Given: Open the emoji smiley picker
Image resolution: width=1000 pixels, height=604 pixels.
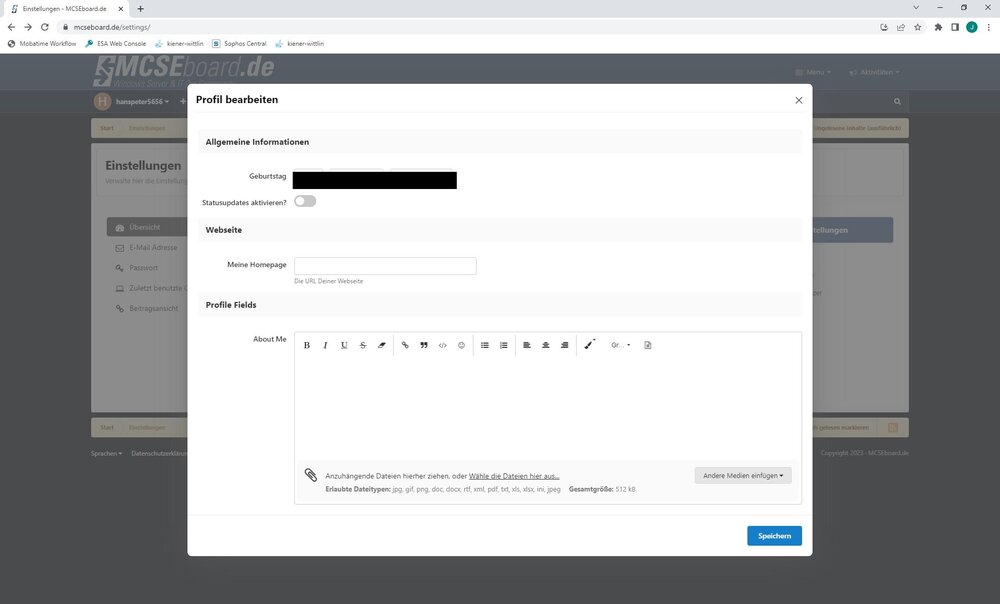Looking at the screenshot, I should click(461, 345).
